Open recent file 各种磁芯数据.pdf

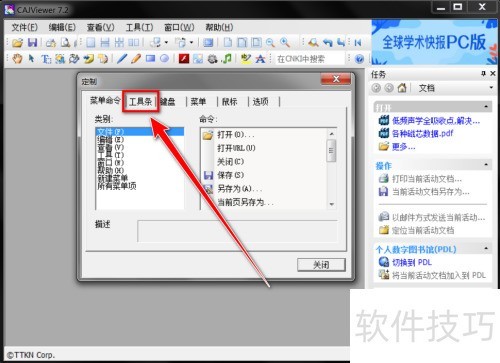point(423,134)
